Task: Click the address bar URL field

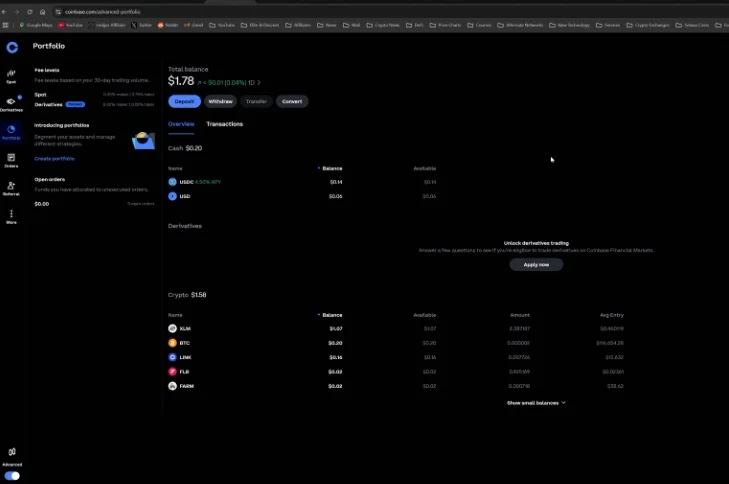Action: pyautogui.click(x=103, y=12)
